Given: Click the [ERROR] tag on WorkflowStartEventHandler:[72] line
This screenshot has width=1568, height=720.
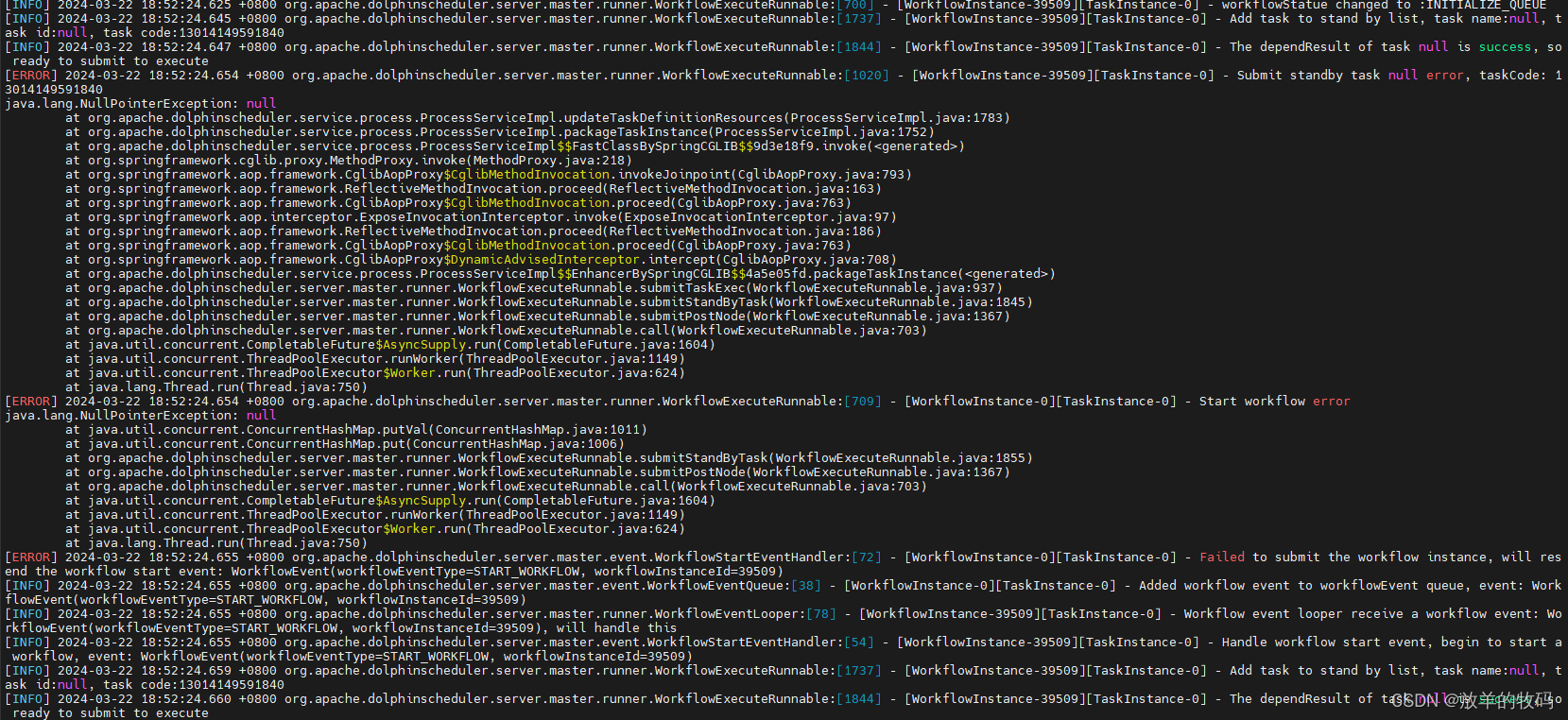Looking at the screenshot, I should pyautogui.click(x=31, y=557).
